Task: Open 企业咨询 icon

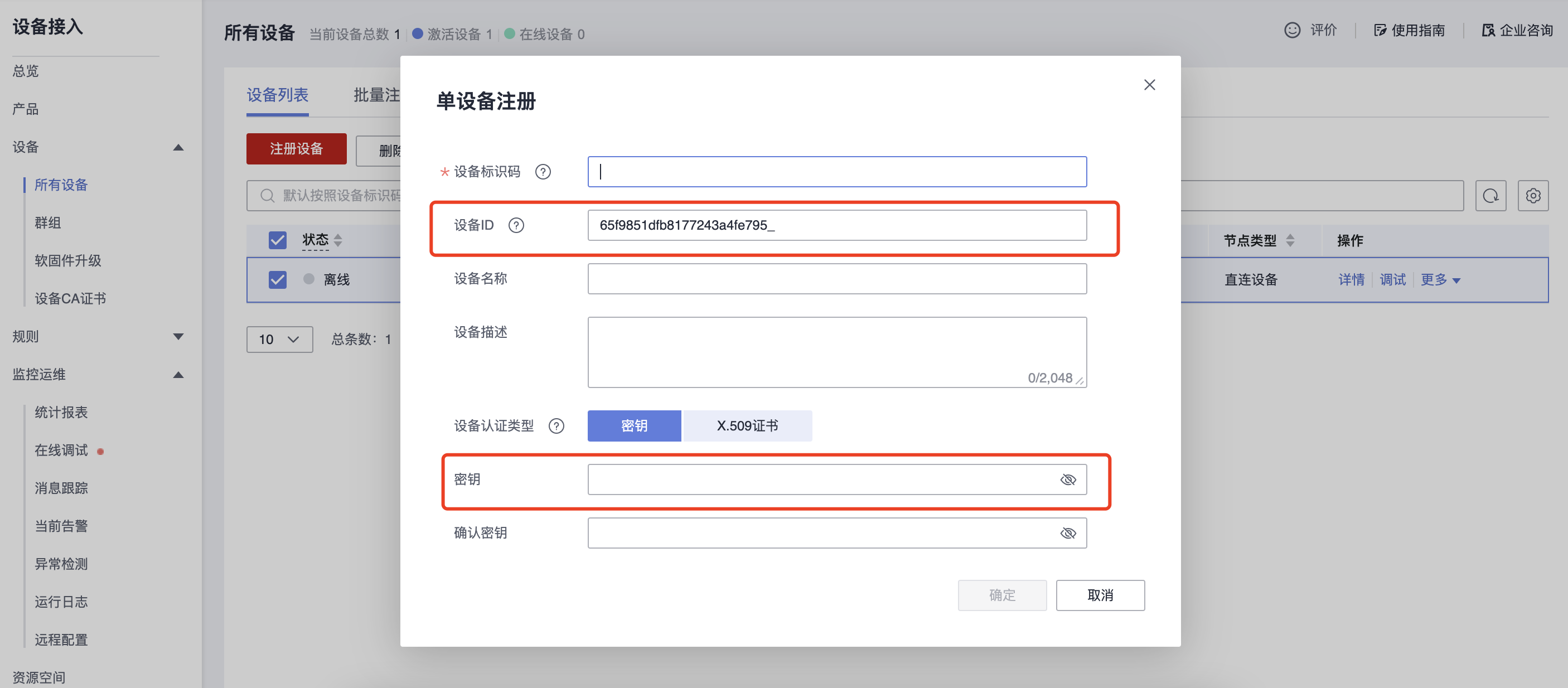Action: tap(1488, 31)
